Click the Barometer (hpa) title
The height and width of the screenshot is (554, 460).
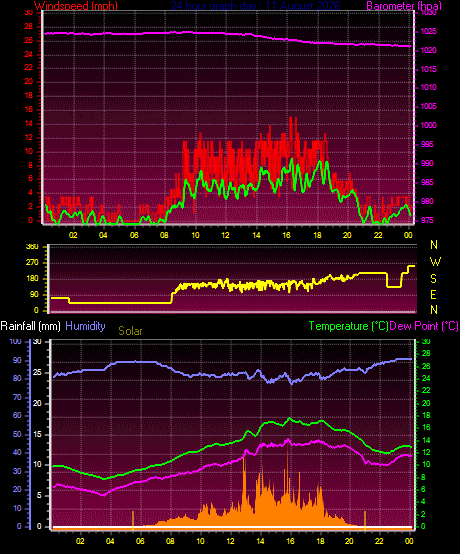(404, 6)
